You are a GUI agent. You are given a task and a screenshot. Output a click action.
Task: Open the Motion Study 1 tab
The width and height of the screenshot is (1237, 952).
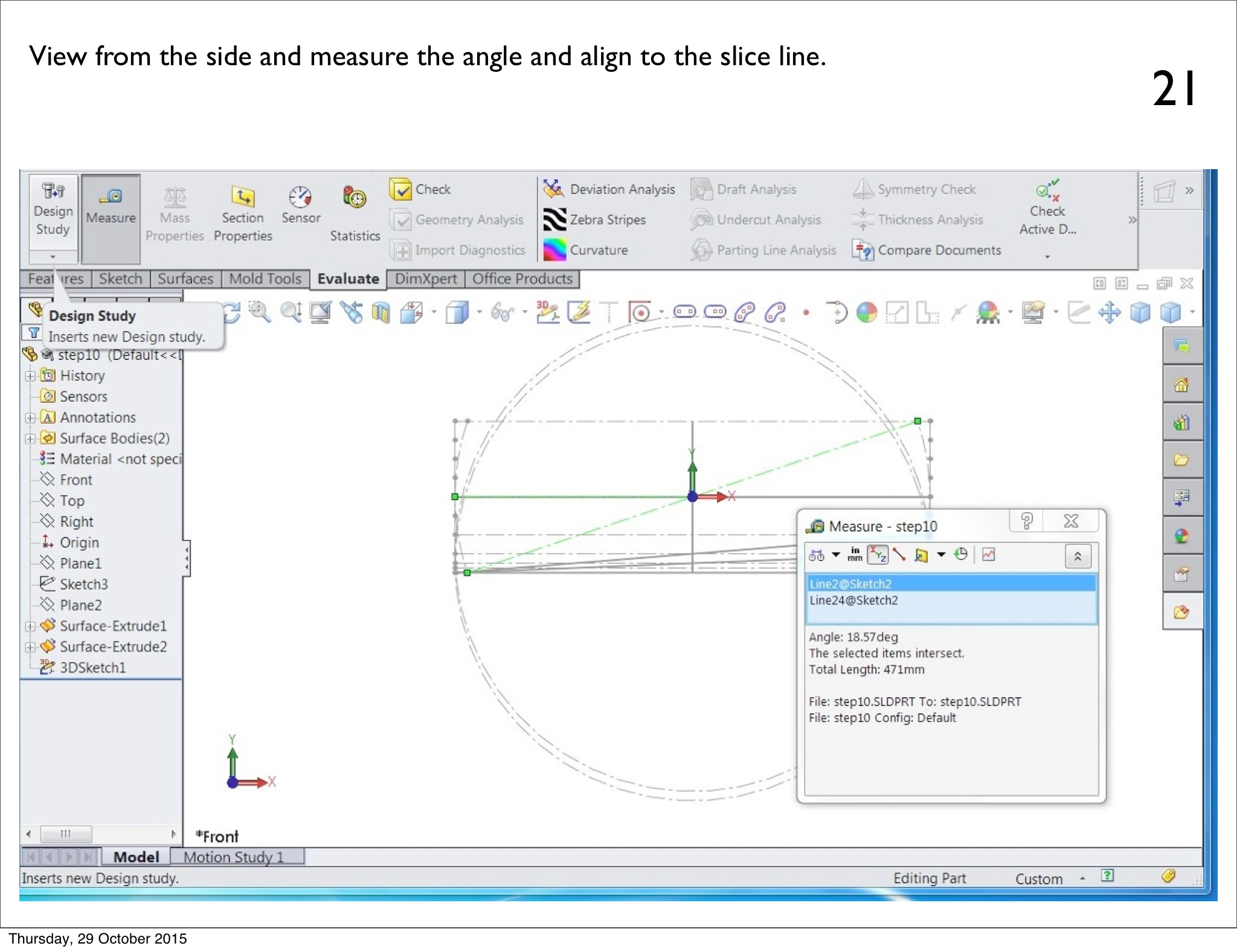[234, 857]
